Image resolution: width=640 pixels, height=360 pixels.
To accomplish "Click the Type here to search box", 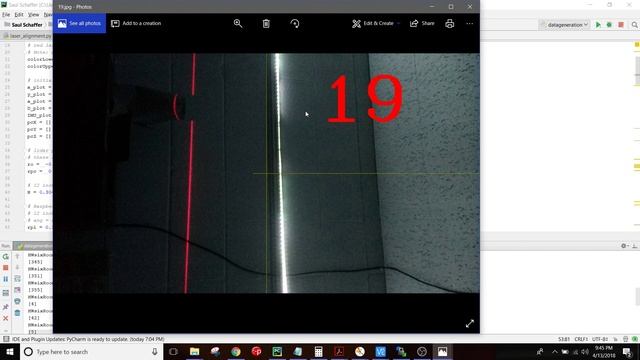I will [x=91, y=352].
